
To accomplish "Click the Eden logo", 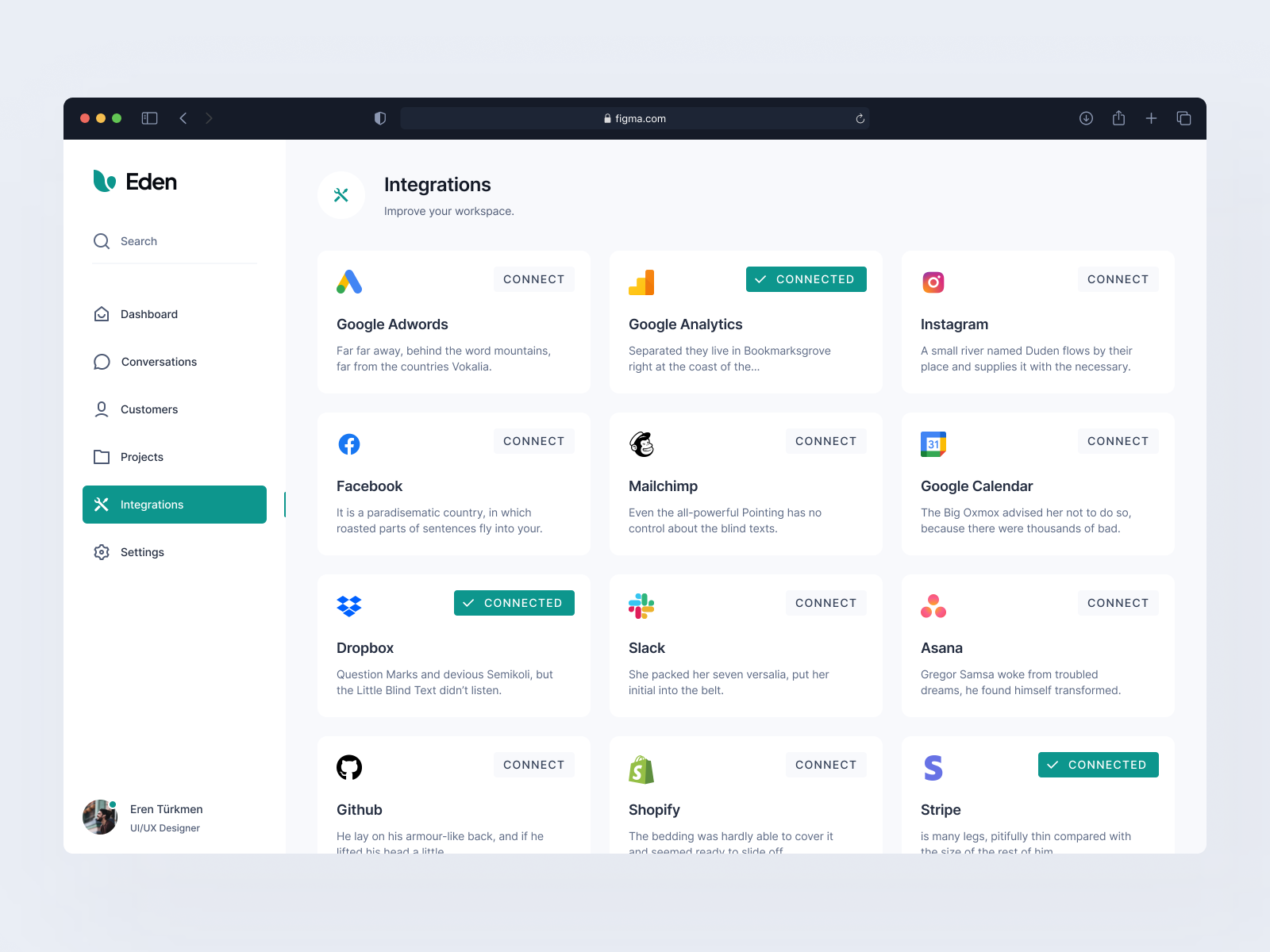I will (x=135, y=181).
